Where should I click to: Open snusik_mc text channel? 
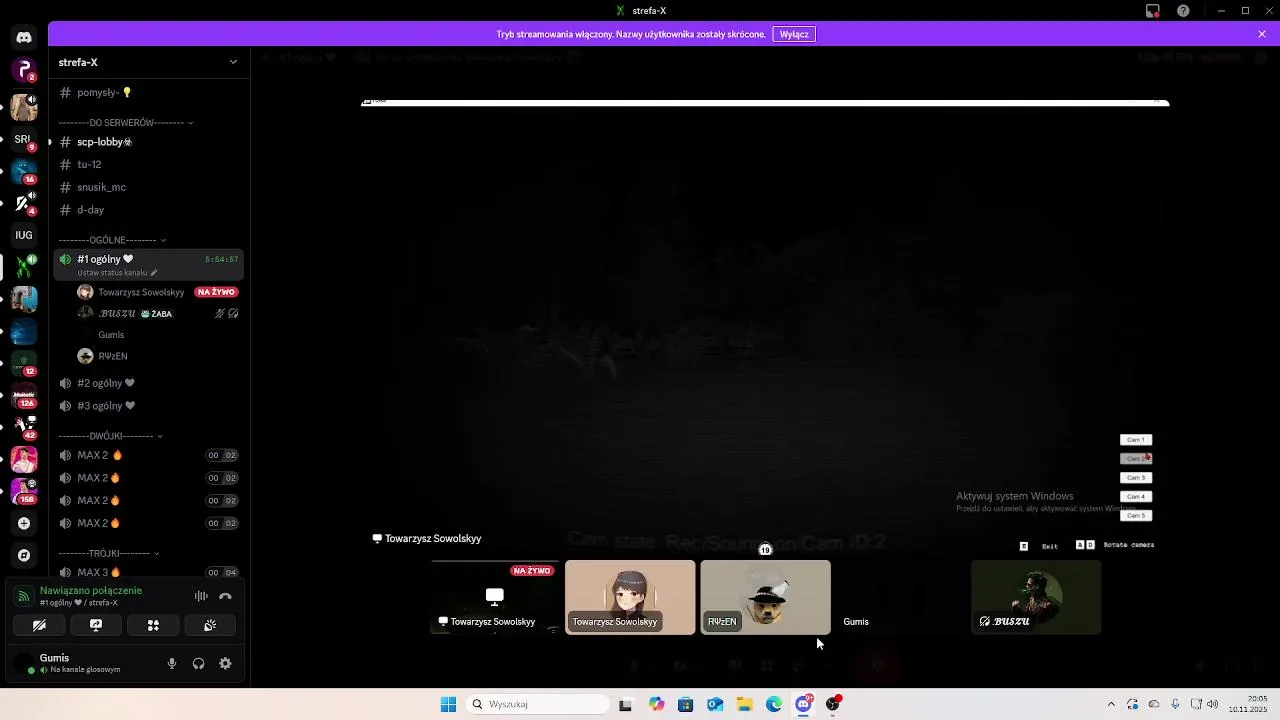click(148, 187)
